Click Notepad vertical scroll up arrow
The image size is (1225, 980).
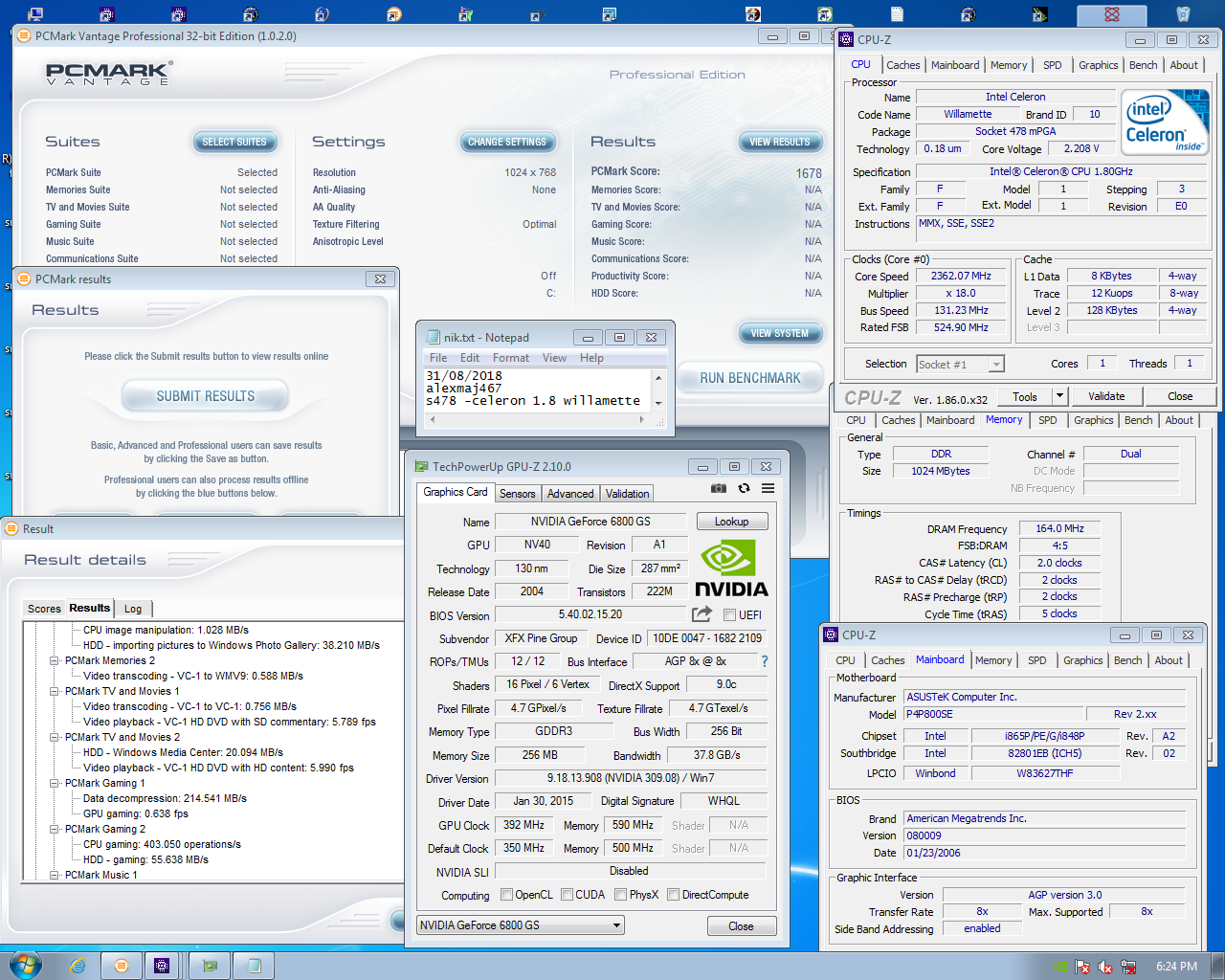point(658,377)
